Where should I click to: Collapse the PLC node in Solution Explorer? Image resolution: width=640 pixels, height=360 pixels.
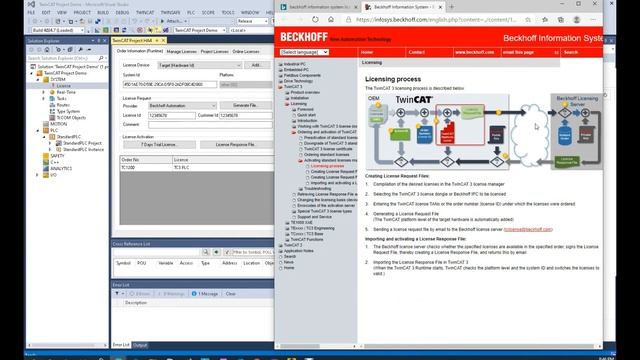click(x=38, y=131)
